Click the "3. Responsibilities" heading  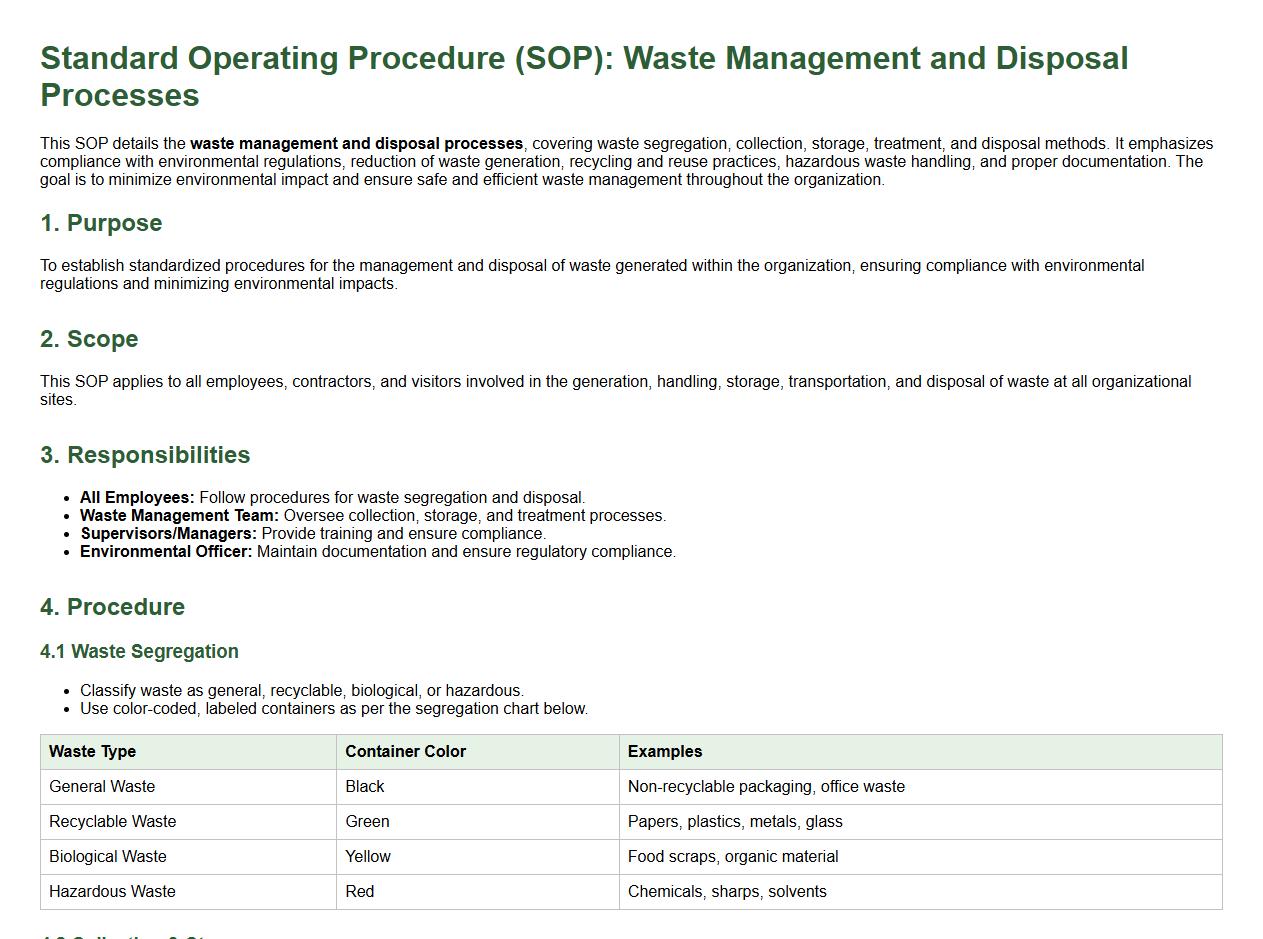point(145,455)
